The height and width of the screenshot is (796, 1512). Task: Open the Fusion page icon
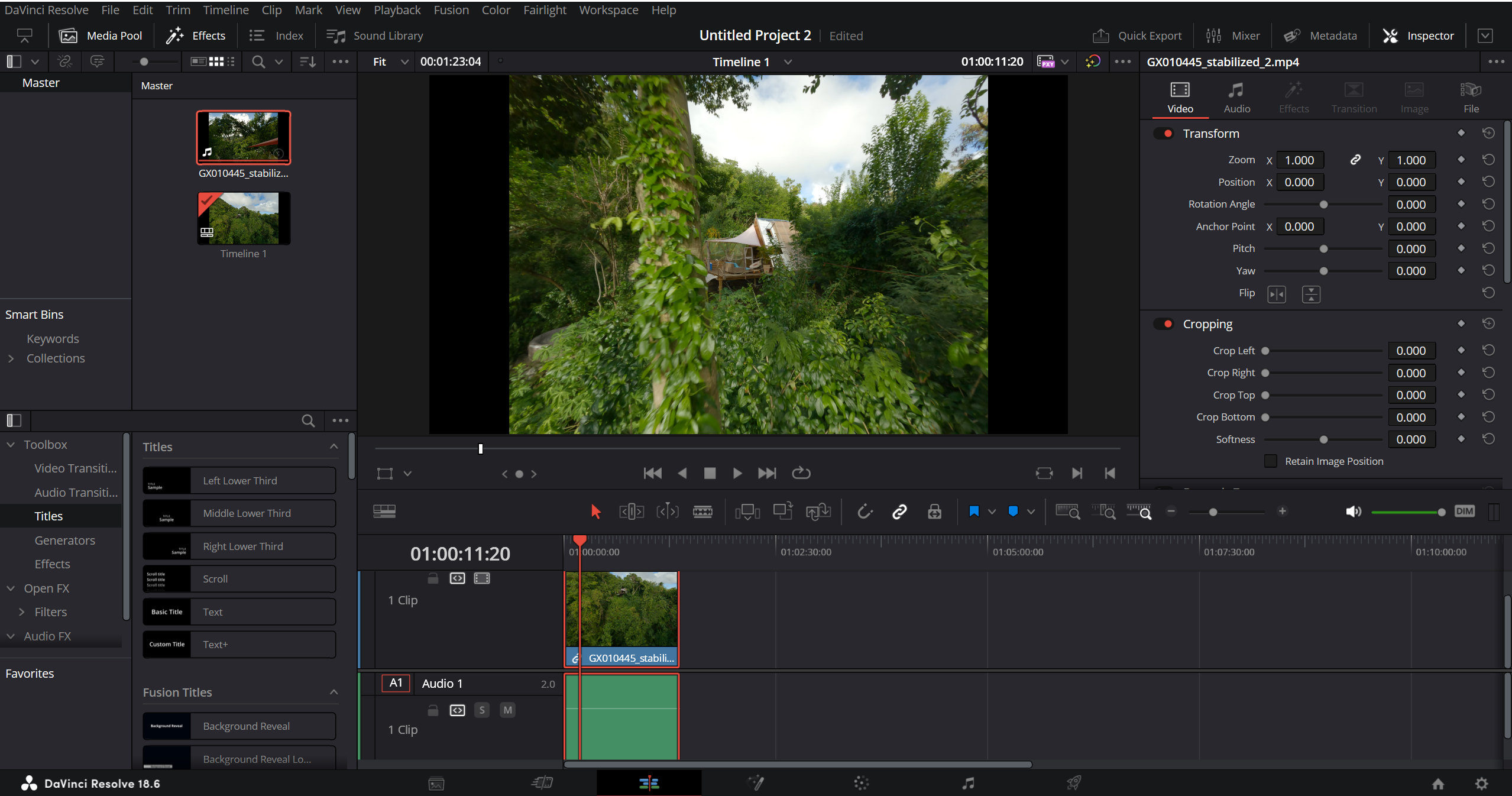(756, 783)
